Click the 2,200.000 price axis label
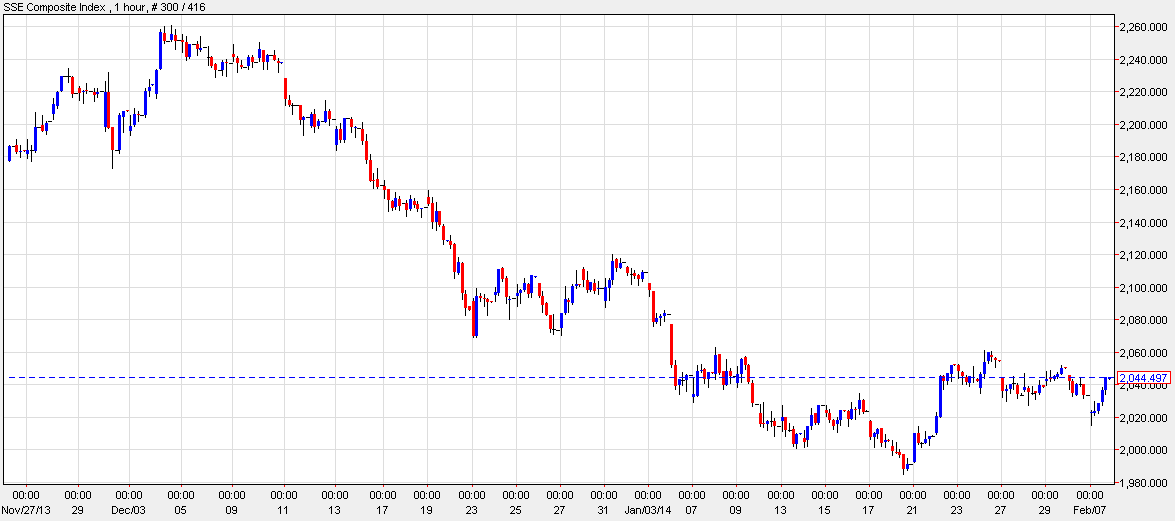1175x521 pixels. tap(1143, 124)
